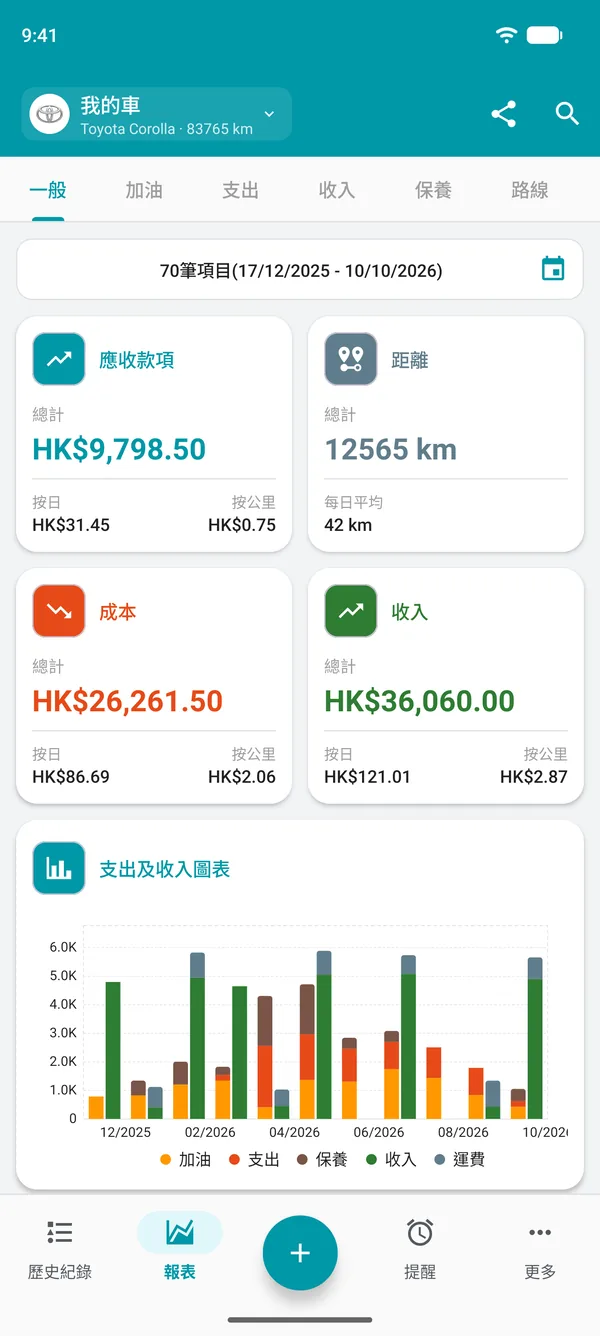Tap the 應收款項 trending-up icon
The height and width of the screenshot is (1336, 600).
coord(59,359)
